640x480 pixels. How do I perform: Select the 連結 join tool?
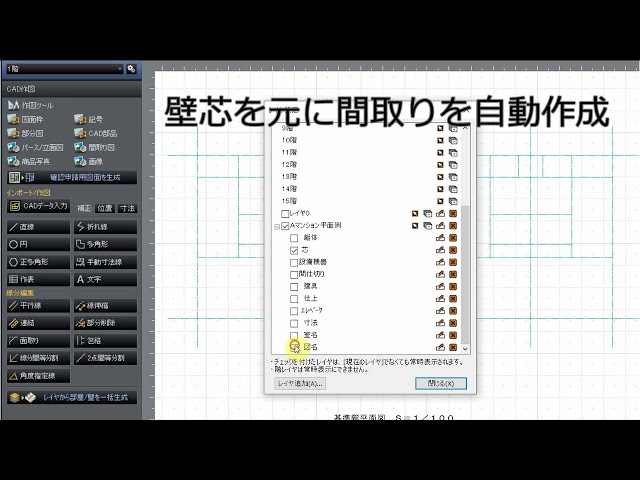point(38,323)
